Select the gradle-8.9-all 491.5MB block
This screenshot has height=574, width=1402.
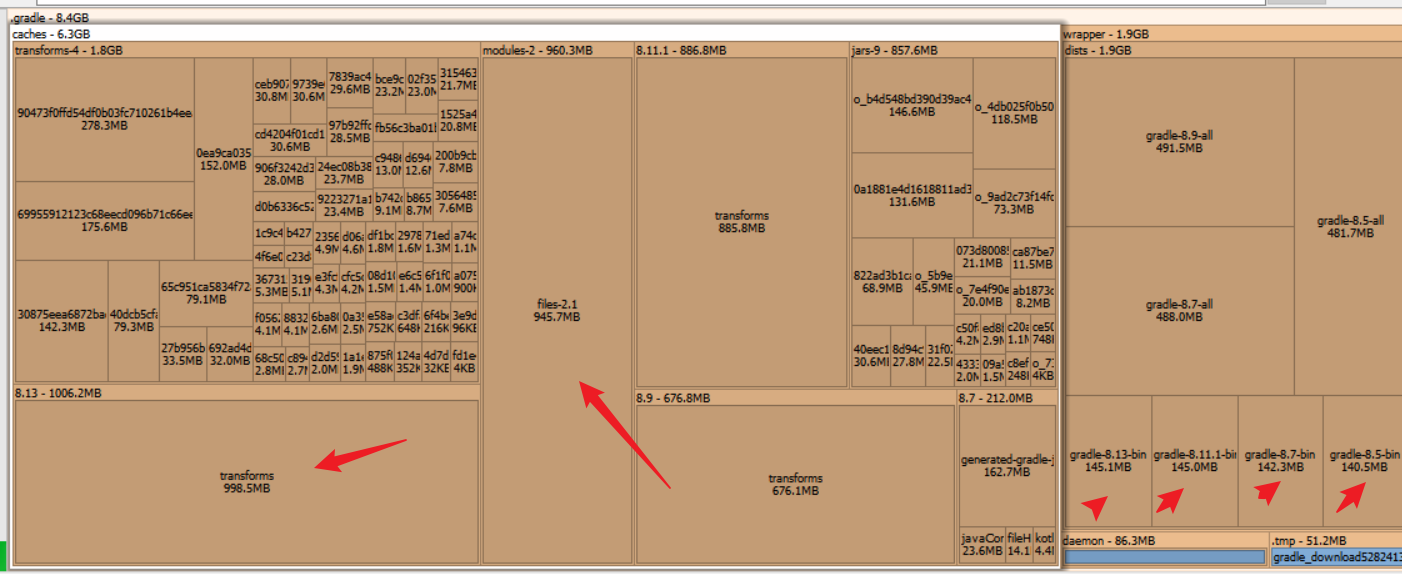point(1179,142)
